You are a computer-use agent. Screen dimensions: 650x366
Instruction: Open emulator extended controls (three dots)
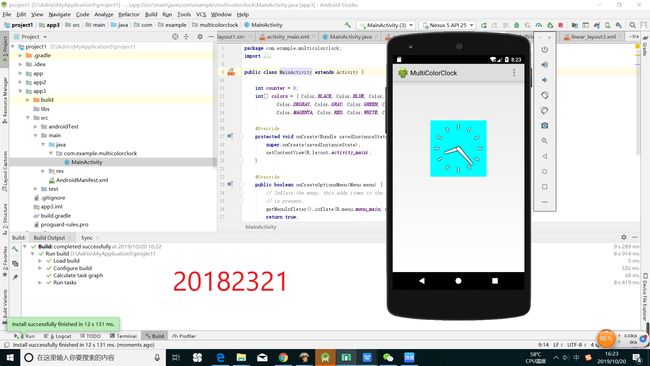pyautogui.click(x=545, y=202)
